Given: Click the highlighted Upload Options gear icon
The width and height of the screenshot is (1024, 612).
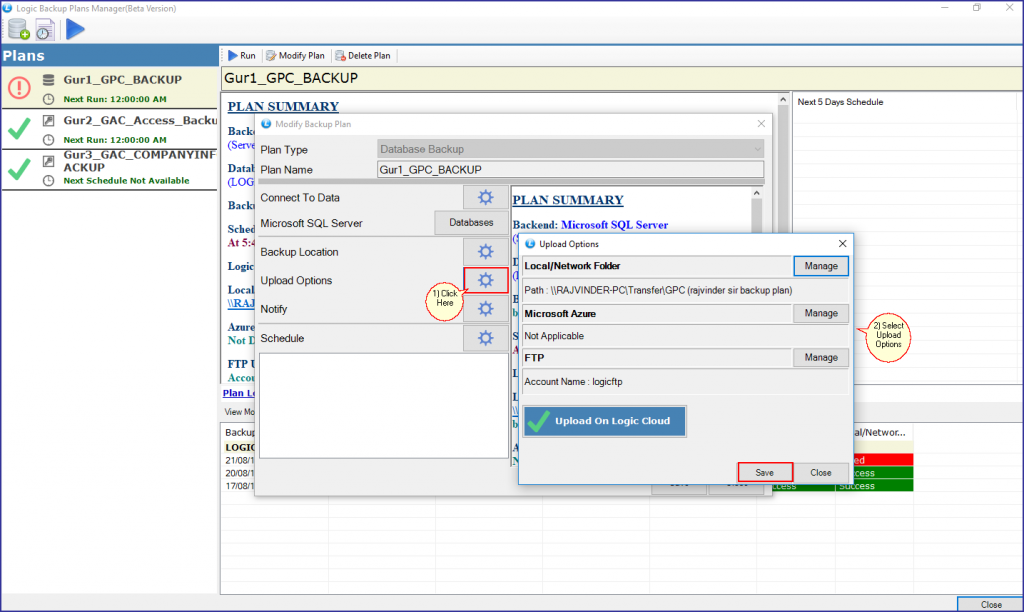Looking at the screenshot, I should (485, 280).
